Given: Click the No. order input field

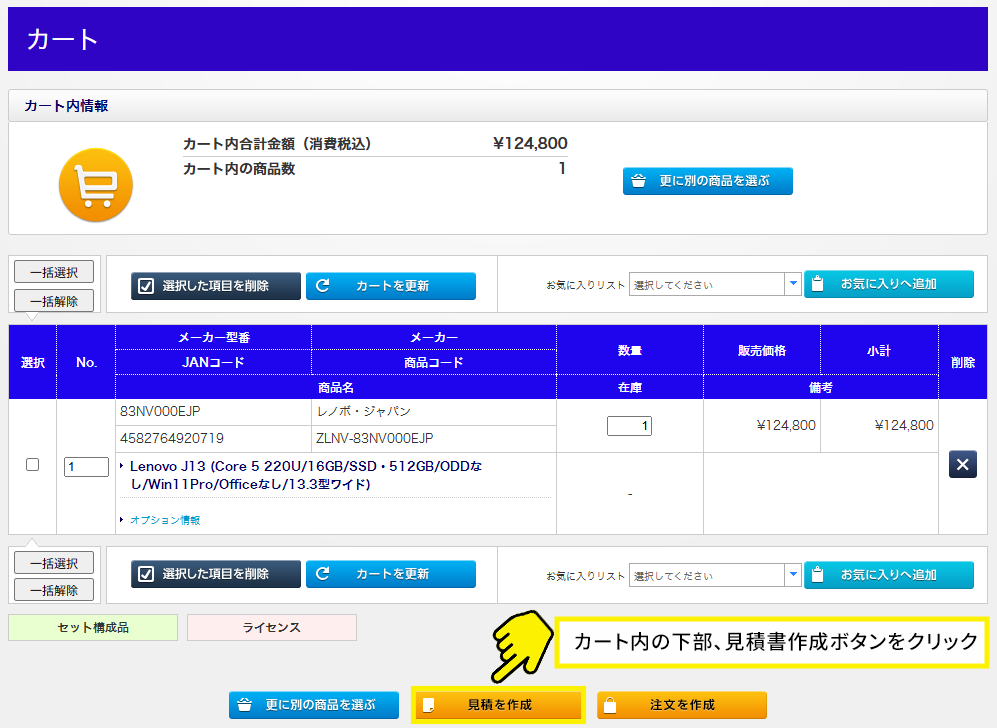Looking at the screenshot, I should [x=86, y=467].
